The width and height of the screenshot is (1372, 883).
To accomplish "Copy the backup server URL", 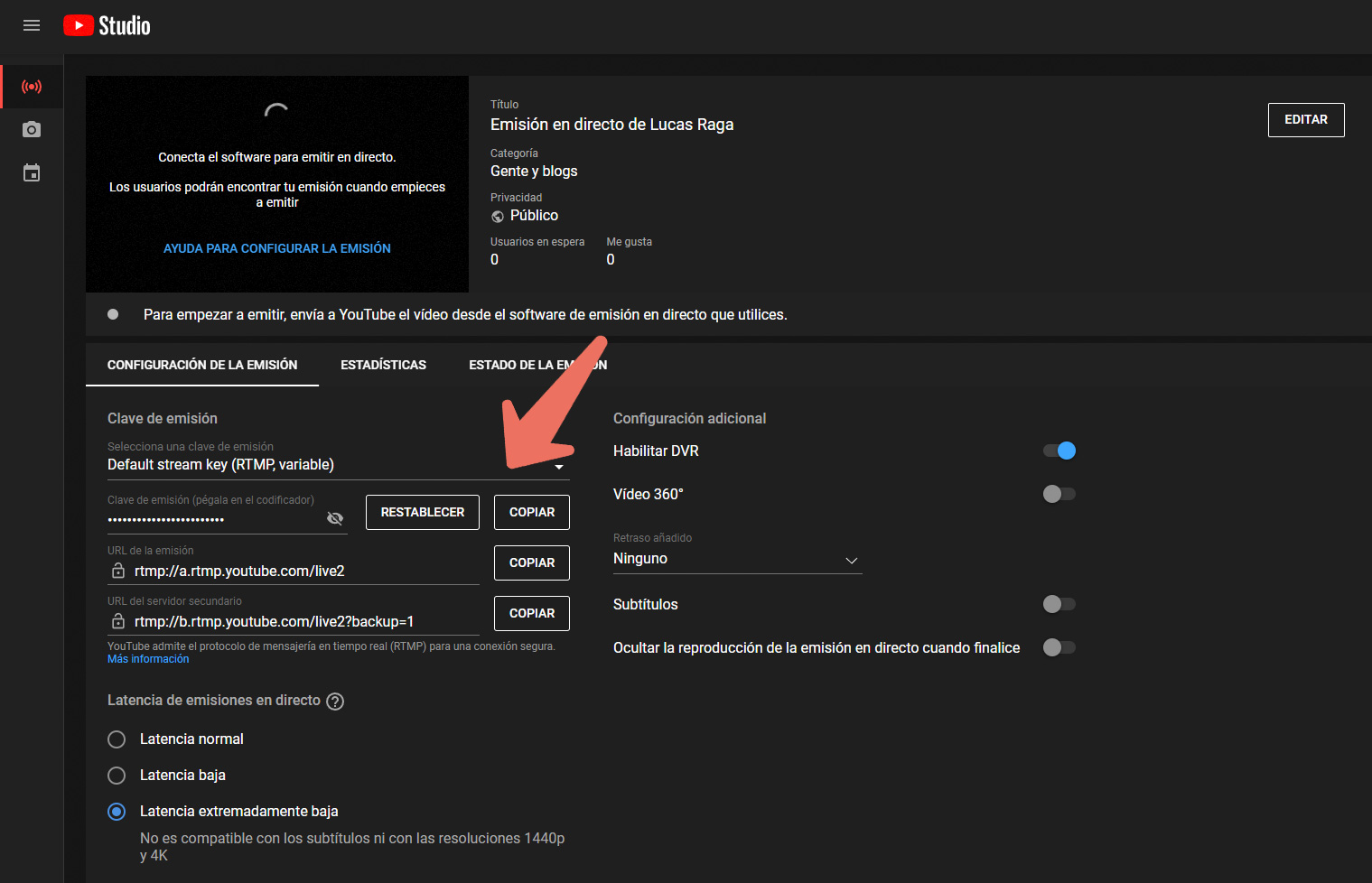I will tap(532, 613).
